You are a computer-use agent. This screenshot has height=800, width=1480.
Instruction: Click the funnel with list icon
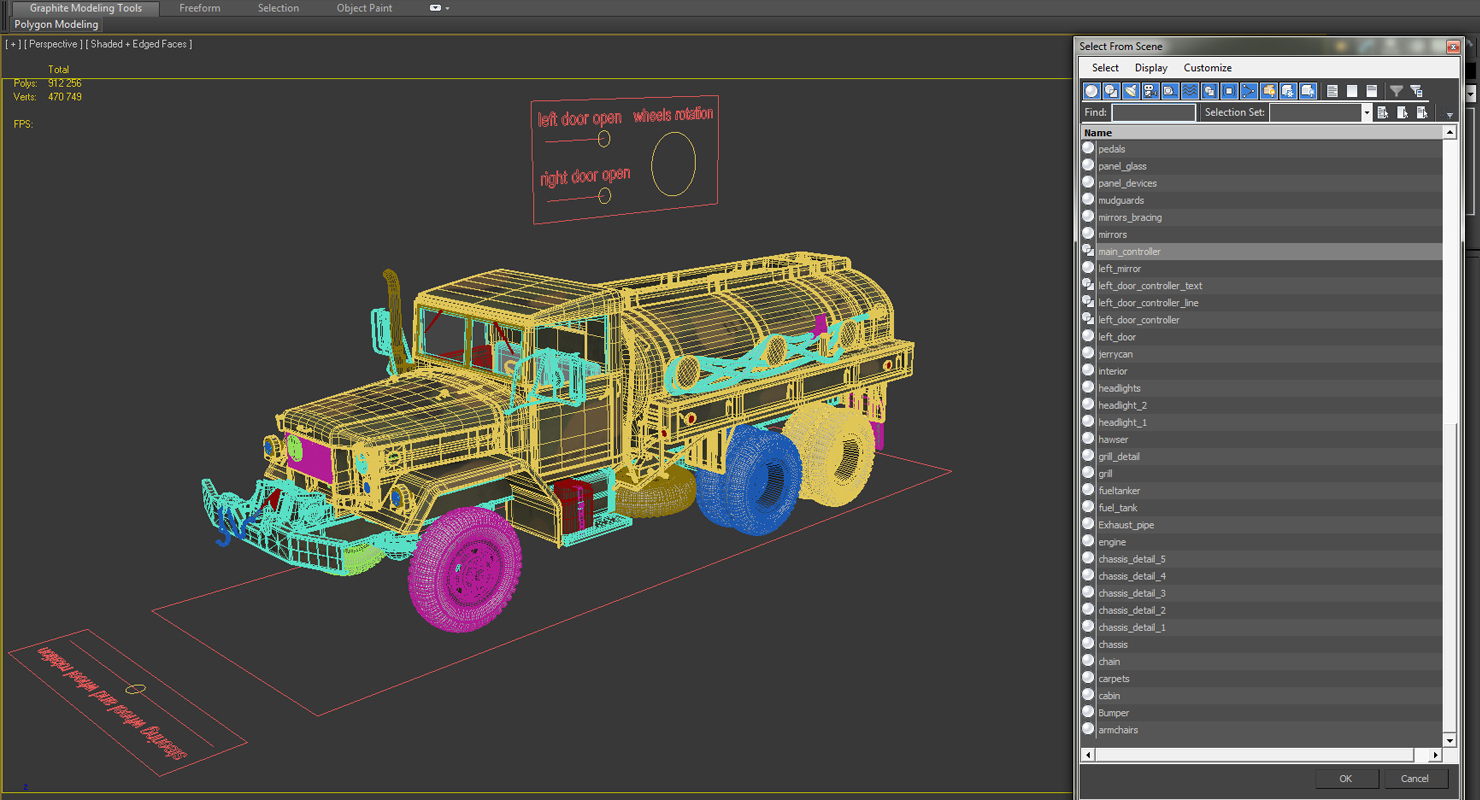tap(1416, 91)
